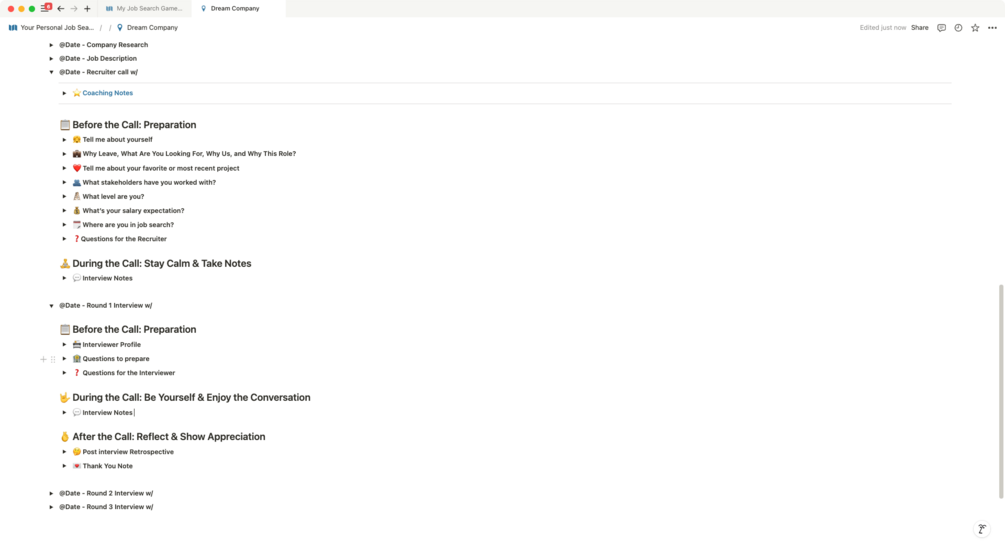Switch to My Job Search Game tab
Viewport: 1005px width, 552px height.
click(144, 8)
